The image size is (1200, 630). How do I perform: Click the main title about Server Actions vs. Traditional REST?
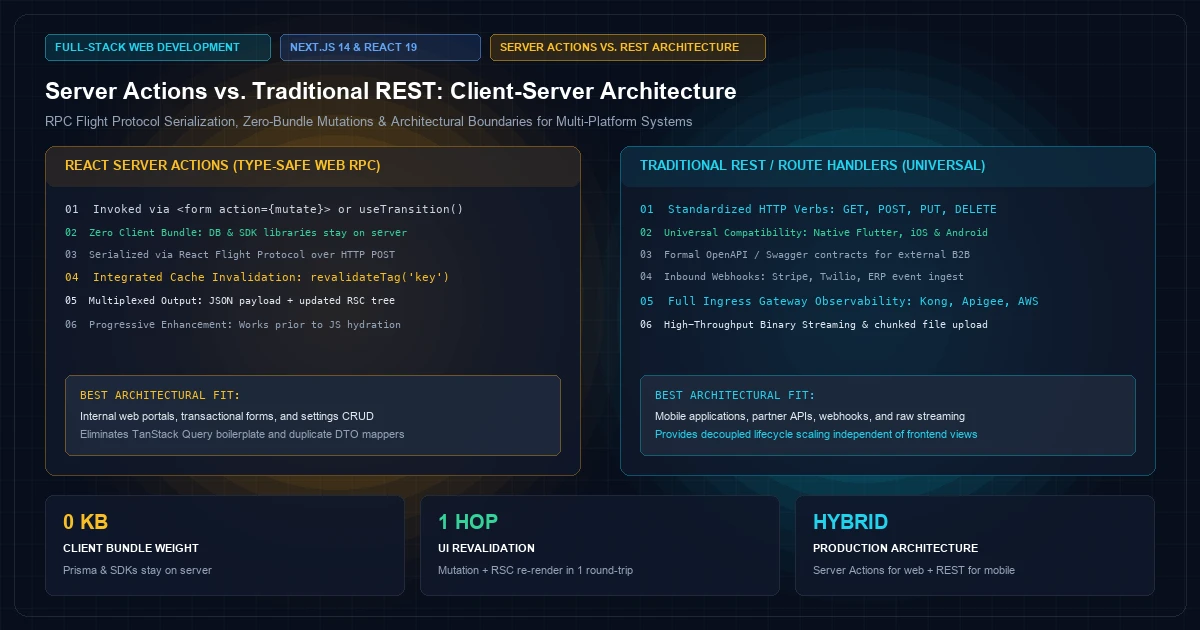[x=391, y=91]
